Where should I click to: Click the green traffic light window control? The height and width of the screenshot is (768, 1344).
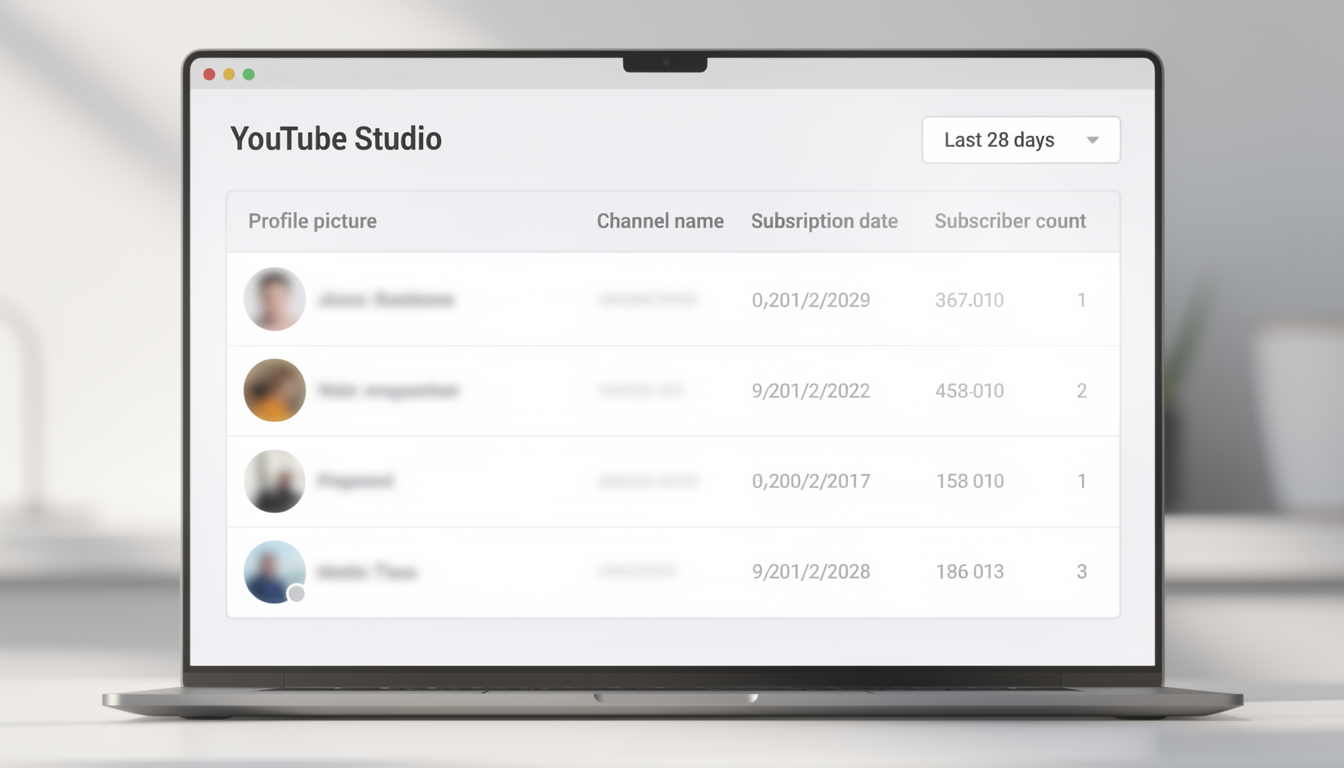pos(249,74)
